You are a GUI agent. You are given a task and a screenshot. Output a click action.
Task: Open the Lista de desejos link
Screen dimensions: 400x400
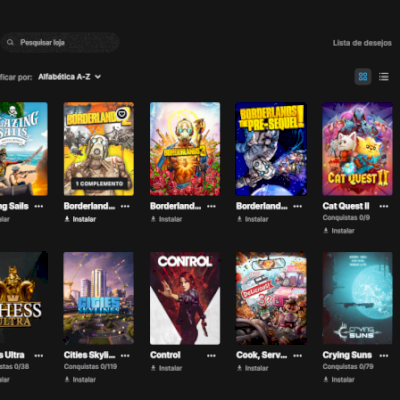click(x=362, y=43)
